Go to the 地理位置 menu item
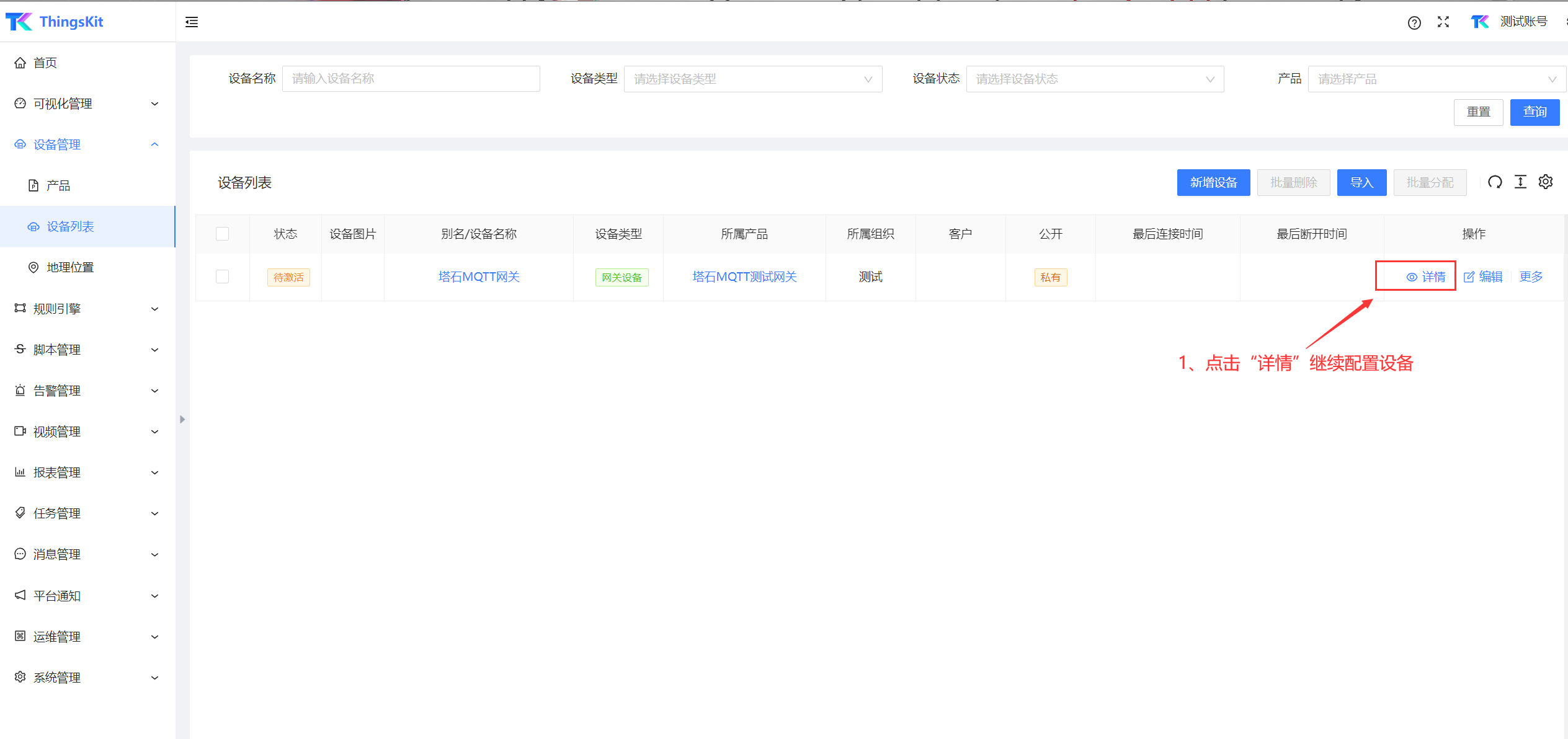This screenshot has height=739, width=1568. click(69, 267)
